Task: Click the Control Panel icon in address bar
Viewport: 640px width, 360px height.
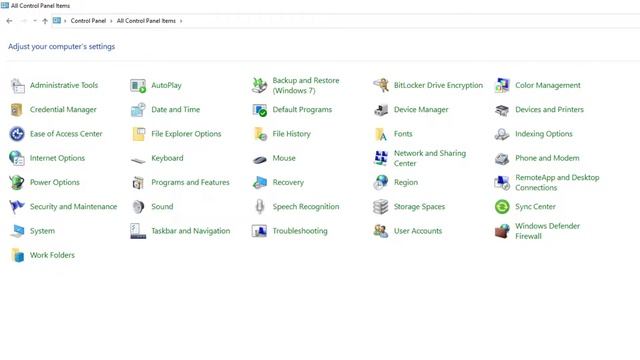Action: pos(57,20)
